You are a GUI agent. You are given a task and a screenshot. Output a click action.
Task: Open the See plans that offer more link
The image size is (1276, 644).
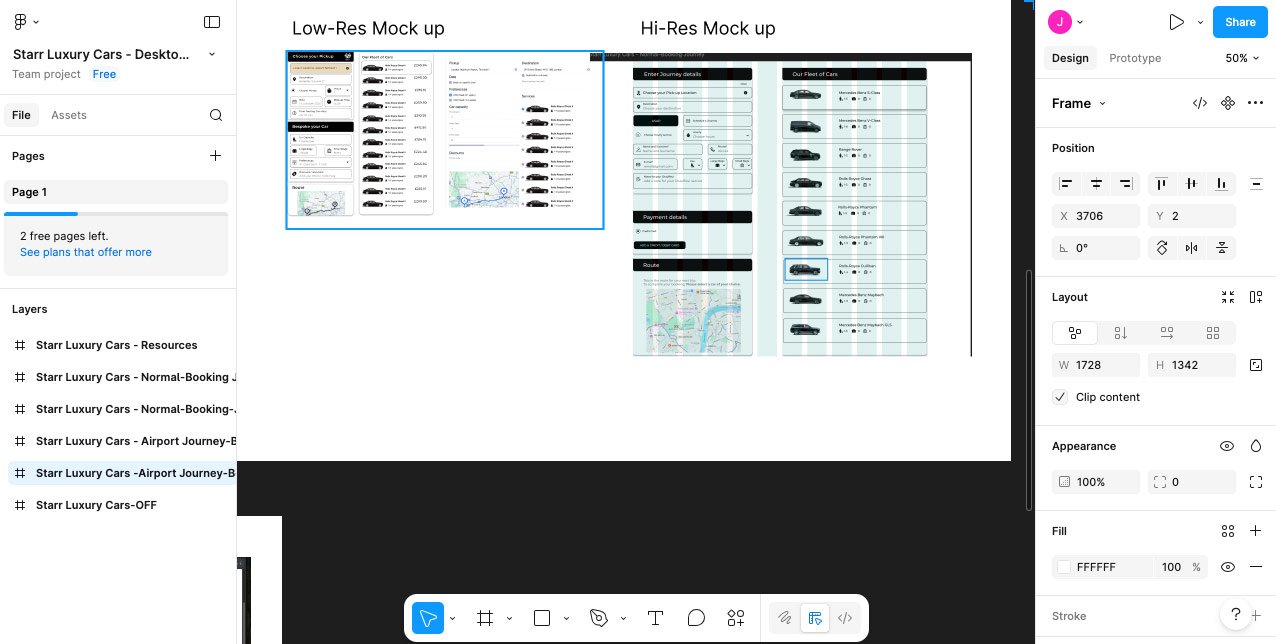pyautogui.click(x=86, y=252)
